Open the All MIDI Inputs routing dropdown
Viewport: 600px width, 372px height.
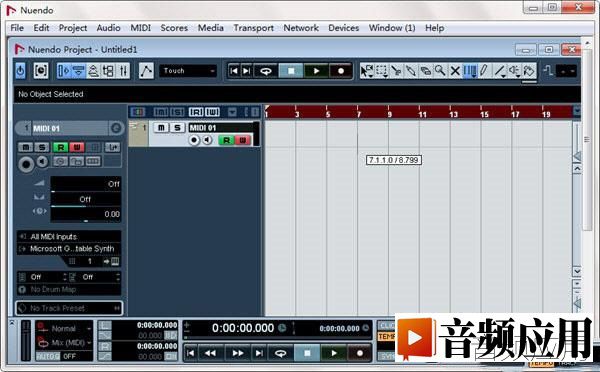69,237
